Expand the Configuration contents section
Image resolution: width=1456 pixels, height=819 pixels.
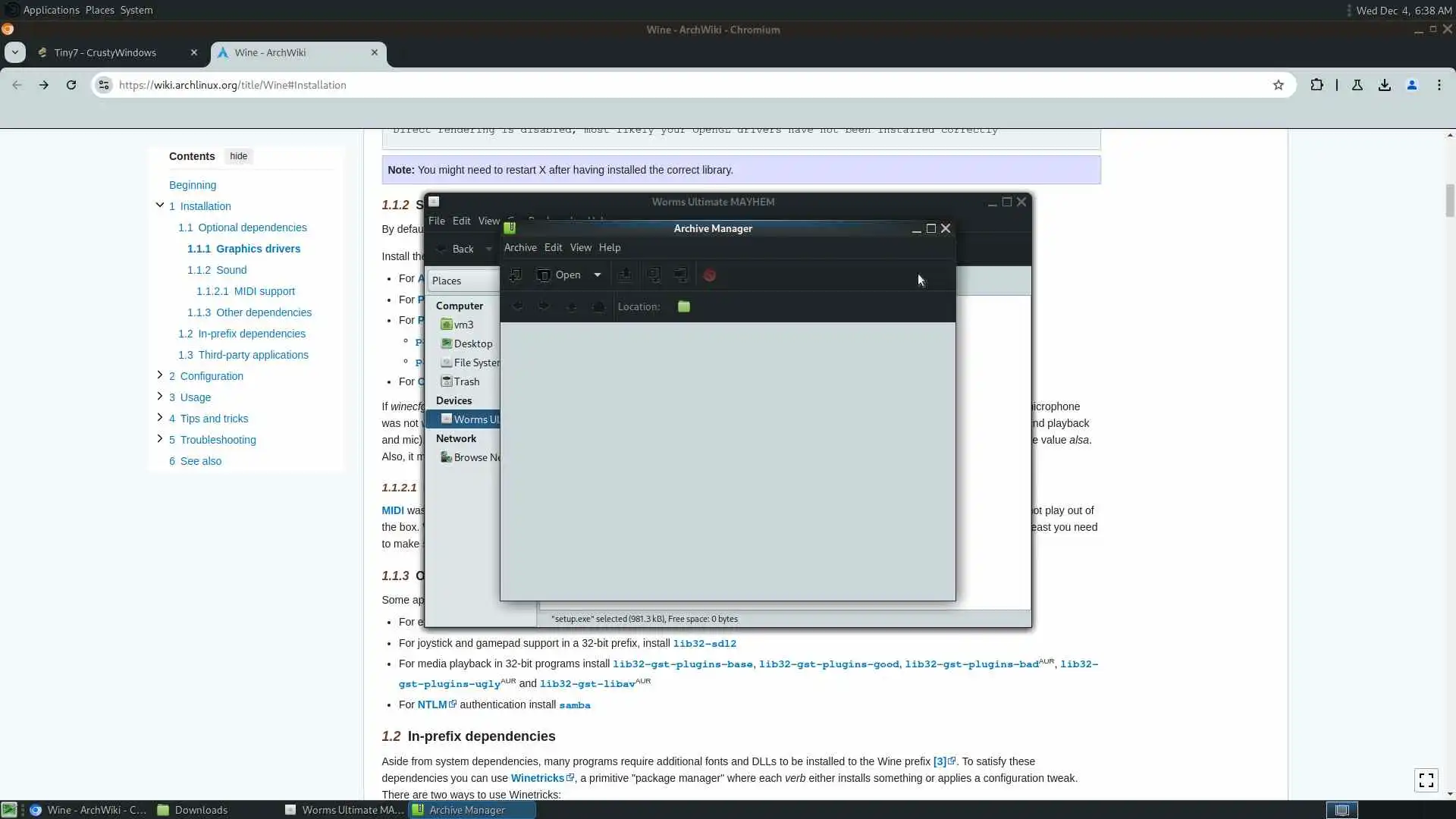click(x=159, y=375)
